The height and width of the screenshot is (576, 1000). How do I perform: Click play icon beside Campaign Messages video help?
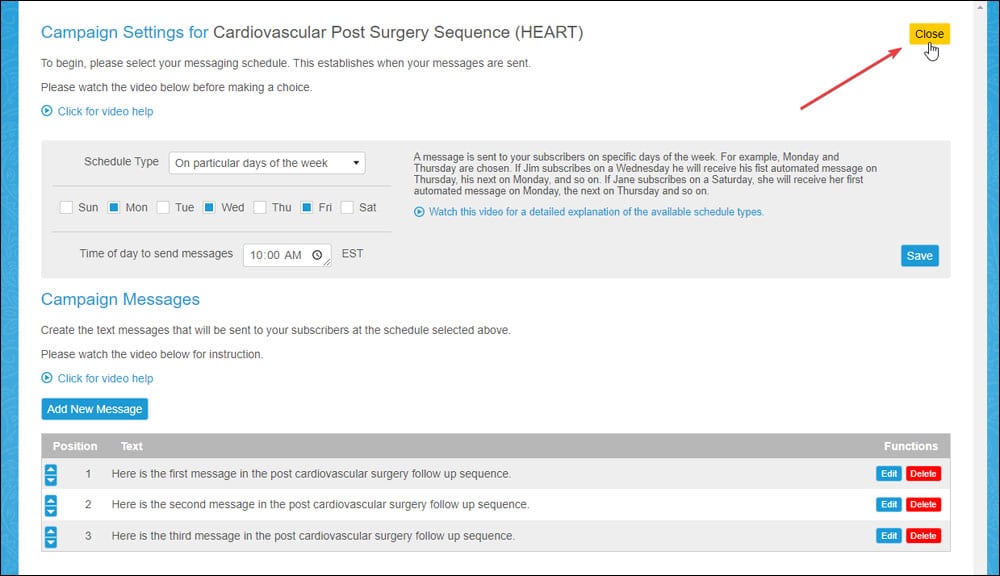(47, 378)
